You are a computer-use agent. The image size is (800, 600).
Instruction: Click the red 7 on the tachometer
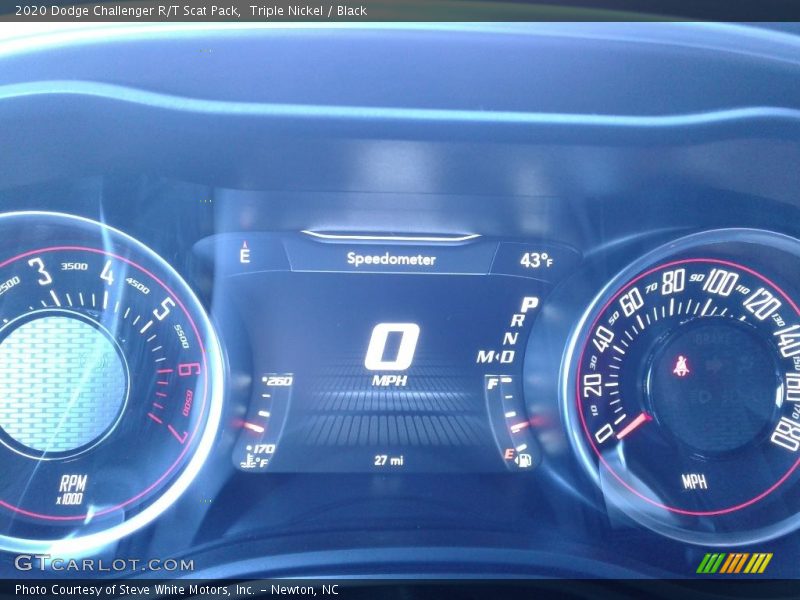pyautogui.click(x=179, y=434)
